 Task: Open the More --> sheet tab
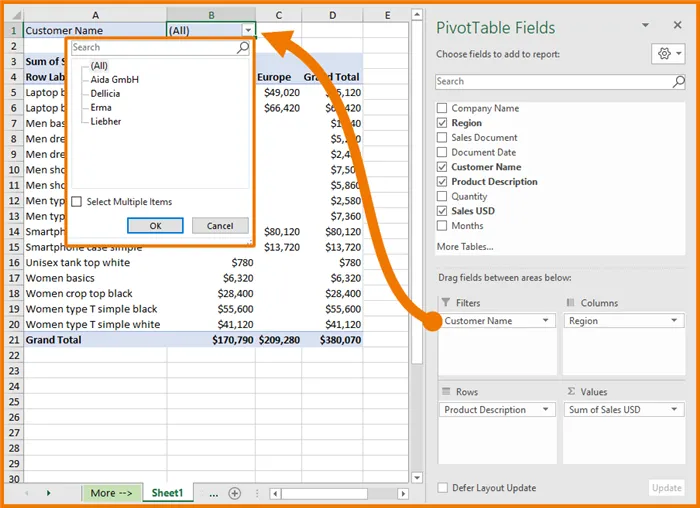coord(110,493)
